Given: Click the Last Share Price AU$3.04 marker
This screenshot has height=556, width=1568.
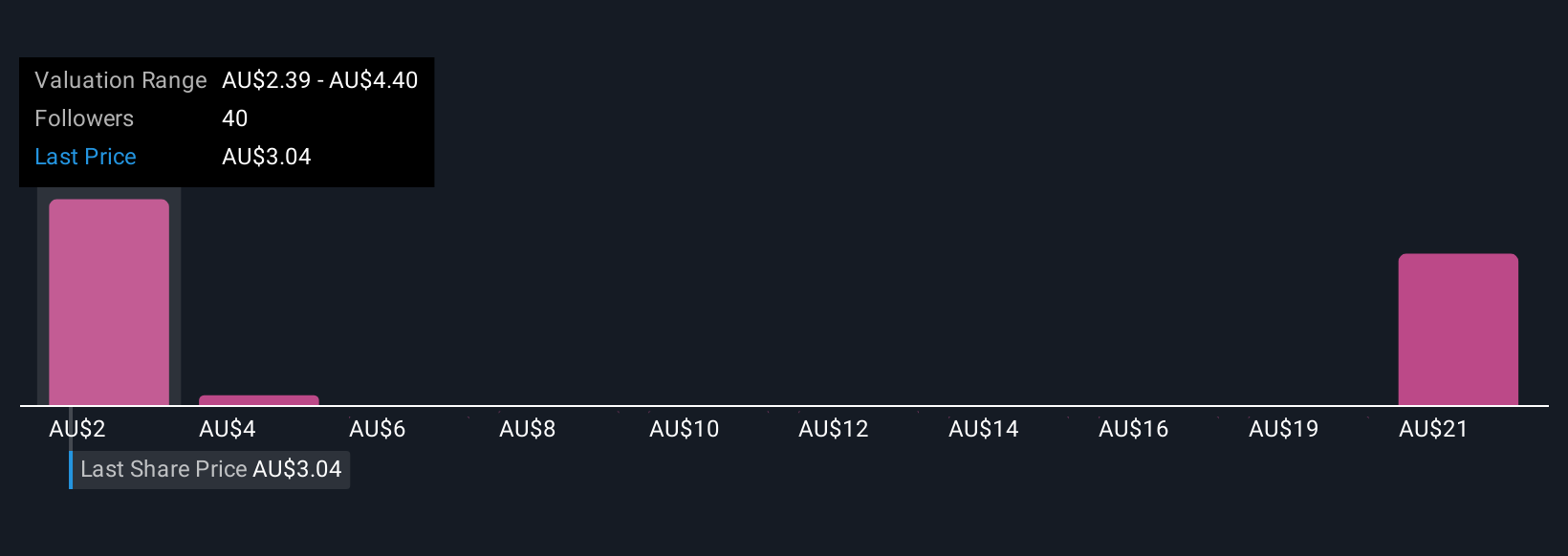Looking at the screenshot, I should [x=210, y=469].
